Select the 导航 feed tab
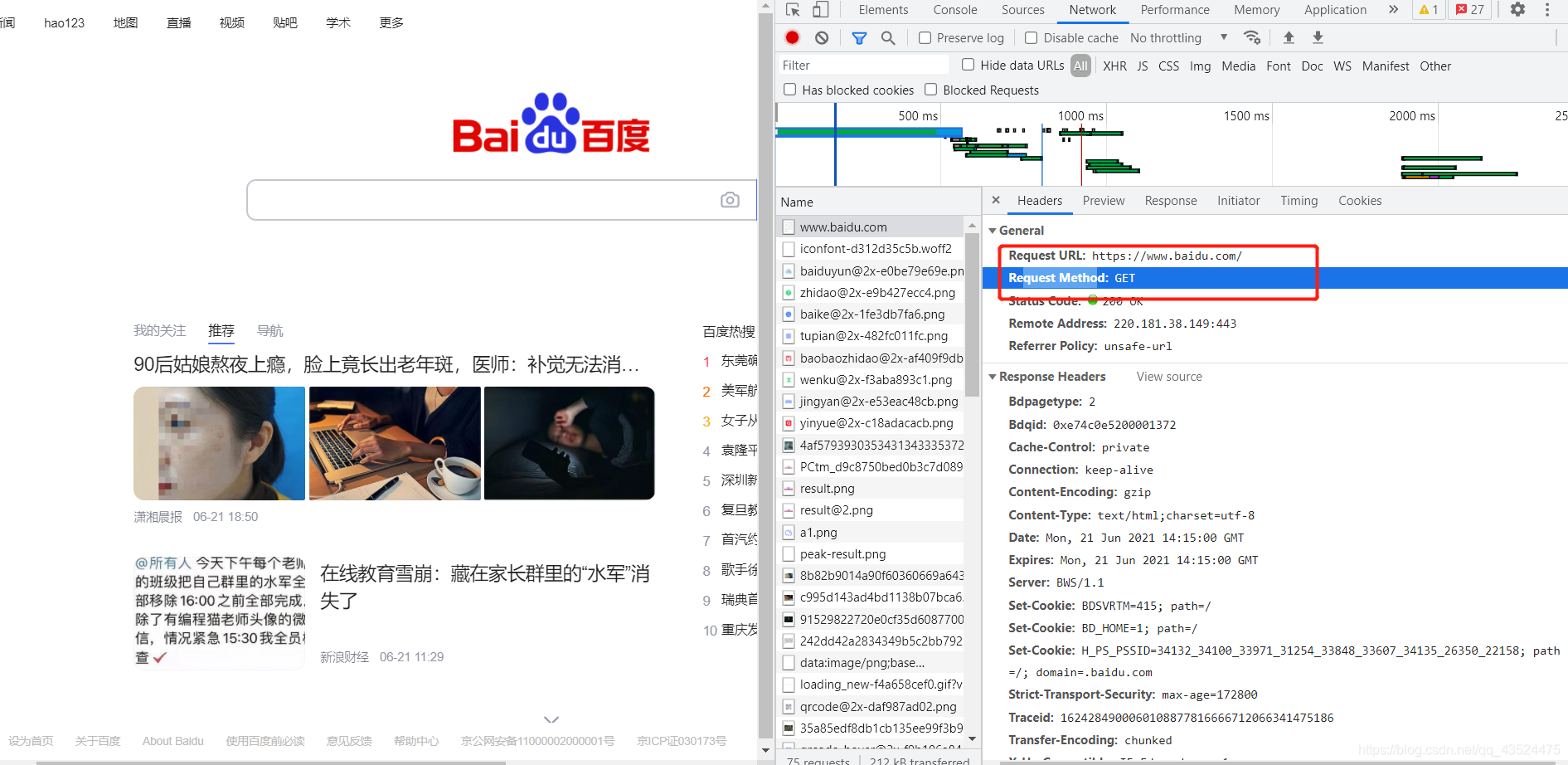The image size is (1568, 765). point(270,331)
